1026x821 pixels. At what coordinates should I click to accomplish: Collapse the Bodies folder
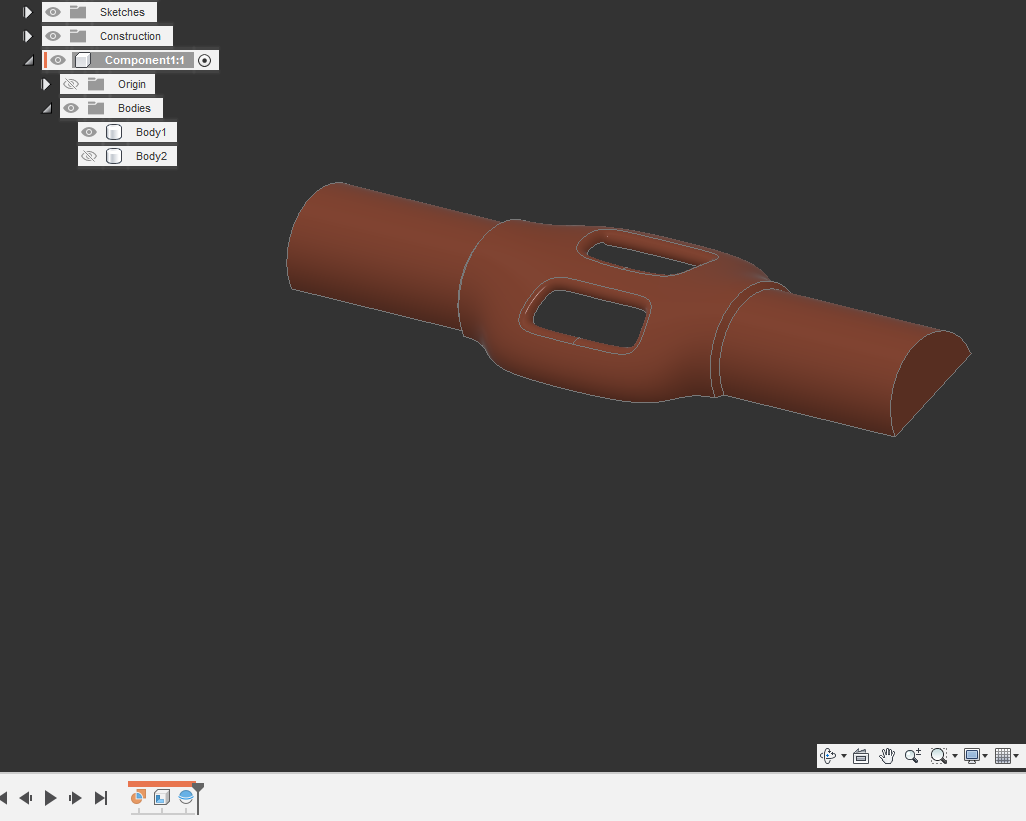(x=46, y=107)
